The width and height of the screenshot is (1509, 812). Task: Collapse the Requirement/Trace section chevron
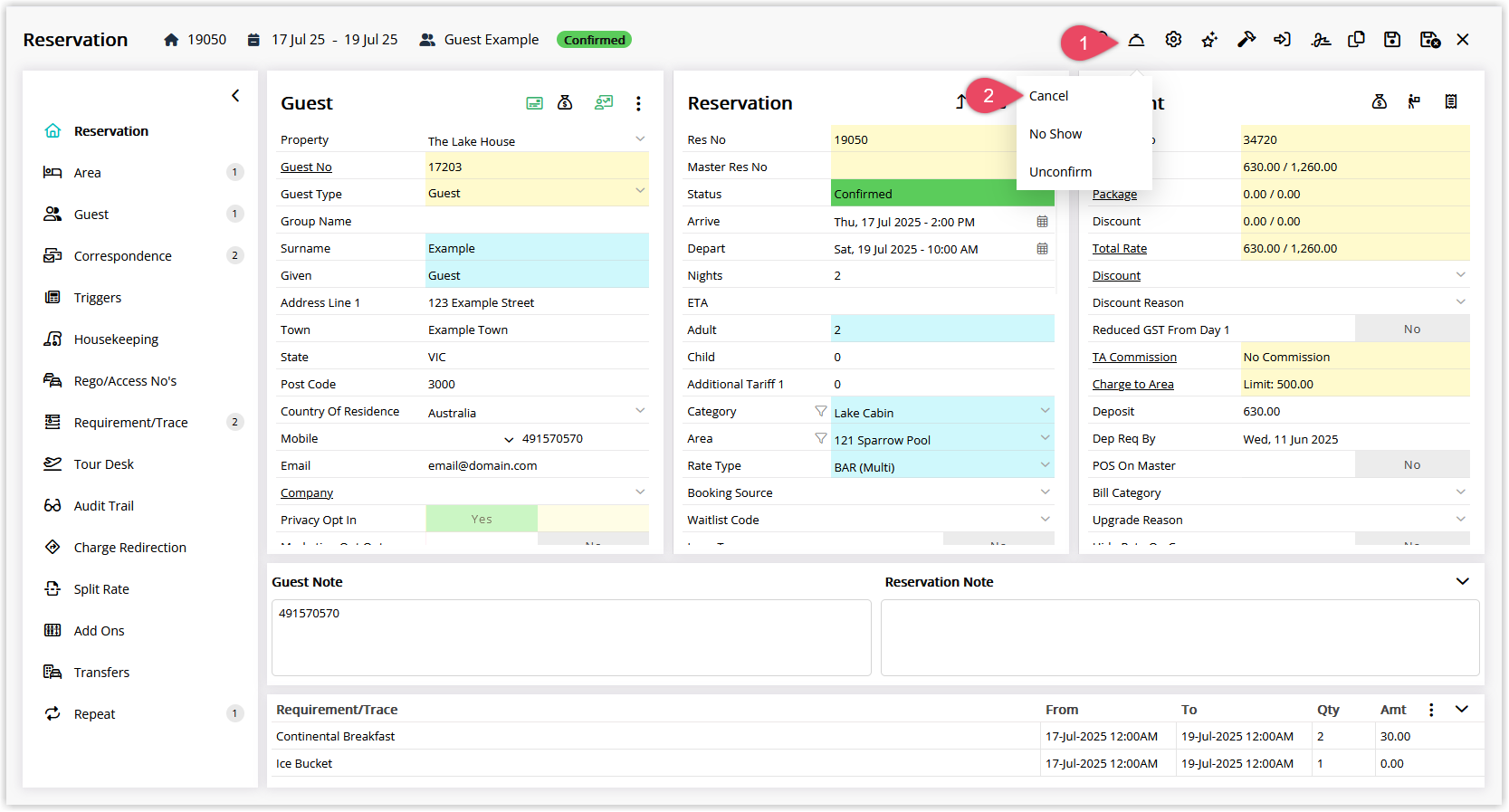[1462, 710]
